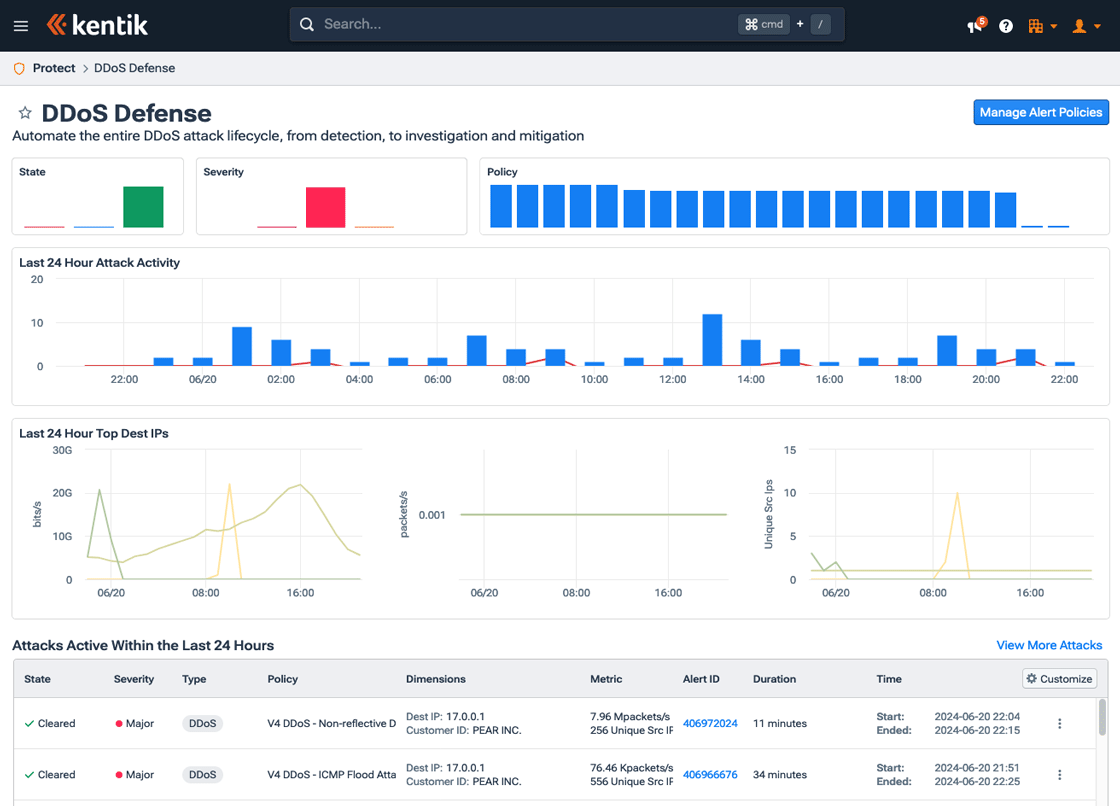Open row actions menu for alert 406972024
This screenshot has height=806, width=1120.
(1060, 723)
